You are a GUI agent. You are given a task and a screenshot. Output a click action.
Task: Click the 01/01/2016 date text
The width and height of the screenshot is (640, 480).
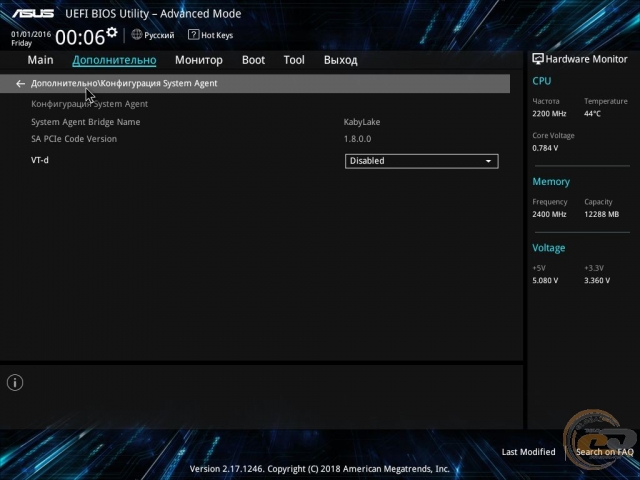pyautogui.click(x=31, y=34)
